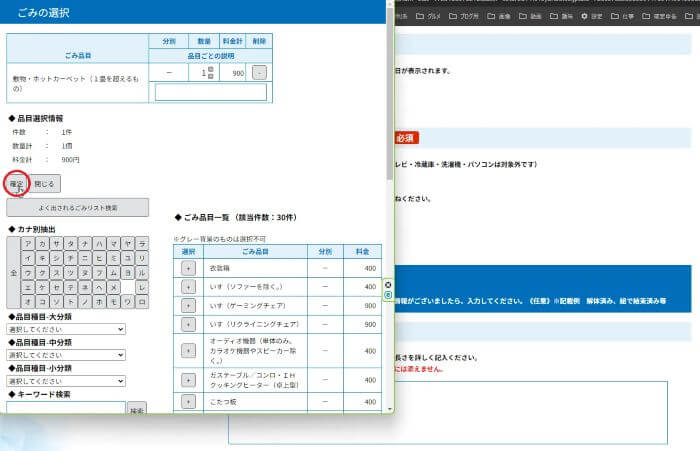Filter items by kana マ
700x451 pixels.
[x=114, y=243]
